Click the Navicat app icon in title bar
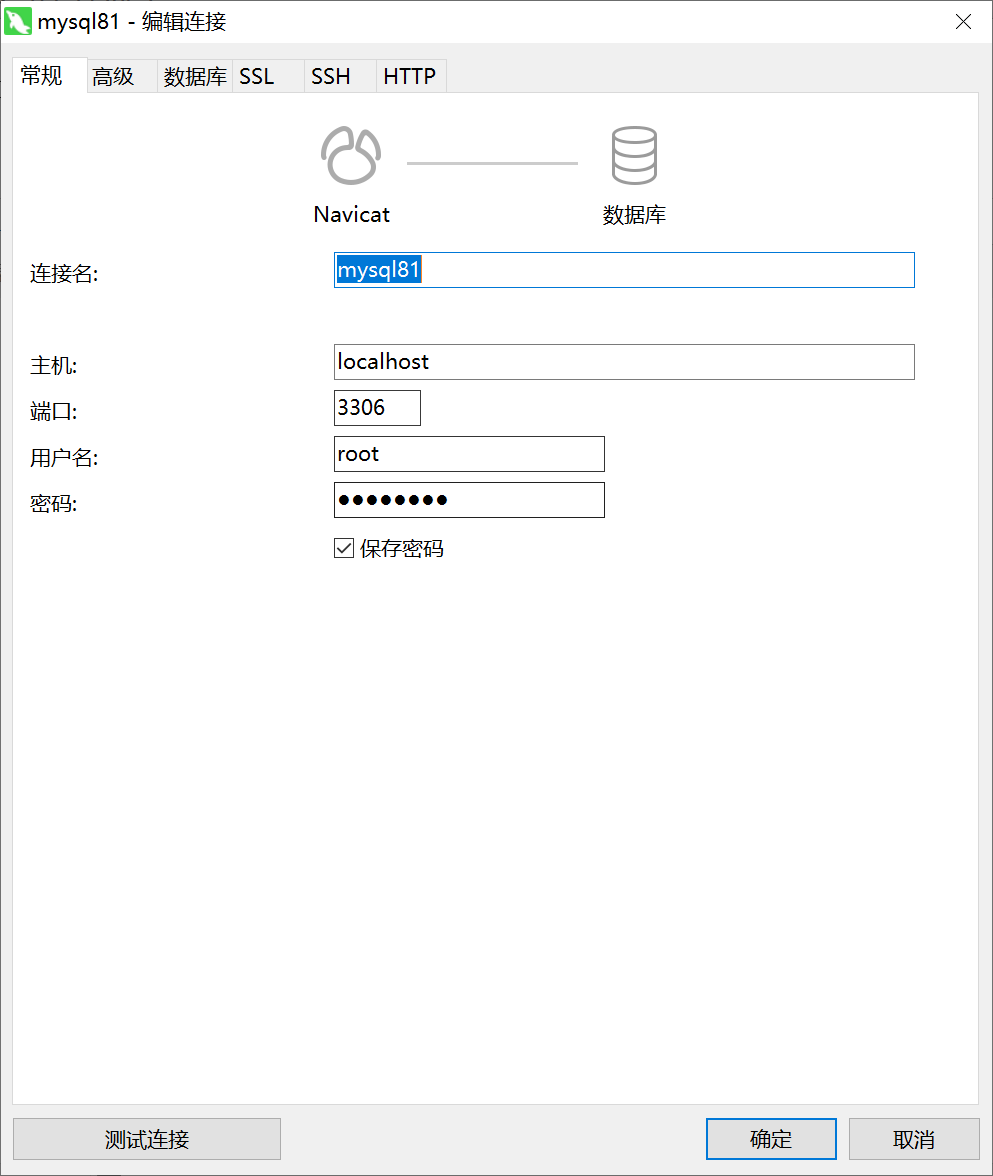The height and width of the screenshot is (1176, 993). click(x=18, y=21)
